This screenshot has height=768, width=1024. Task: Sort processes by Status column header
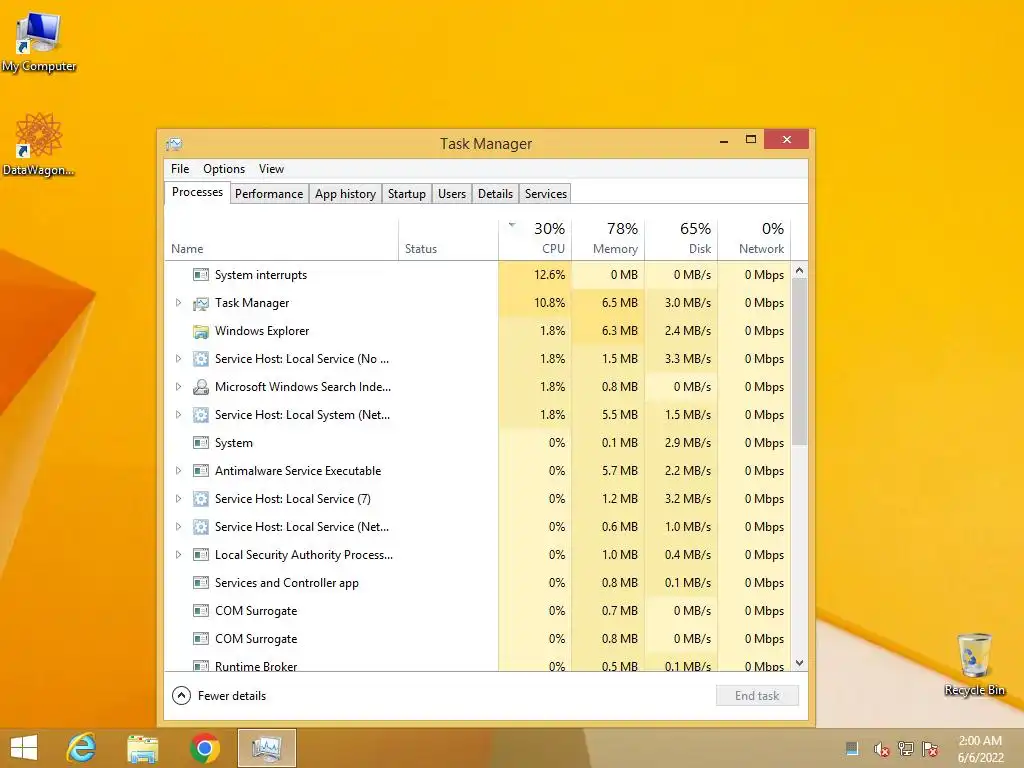pos(449,238)
